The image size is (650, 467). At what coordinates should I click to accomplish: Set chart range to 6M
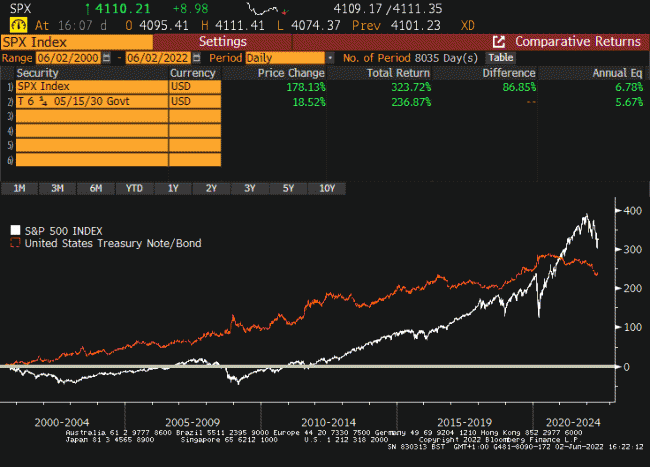[96, 189]
